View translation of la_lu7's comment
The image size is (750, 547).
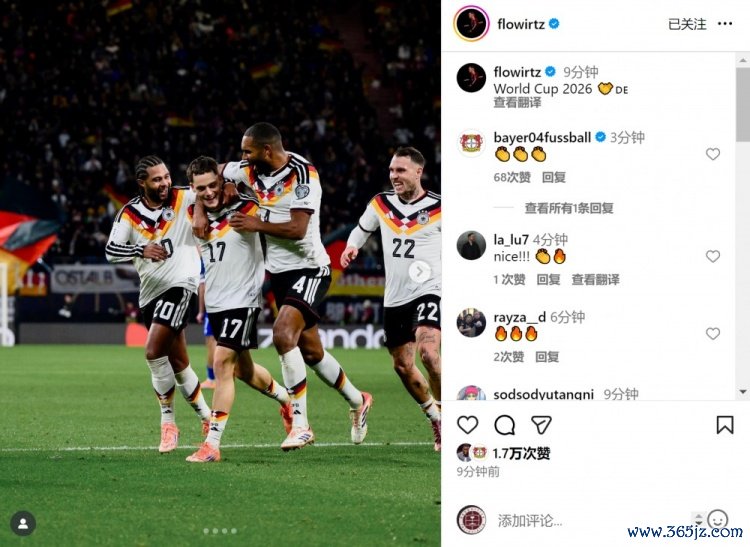596,280
